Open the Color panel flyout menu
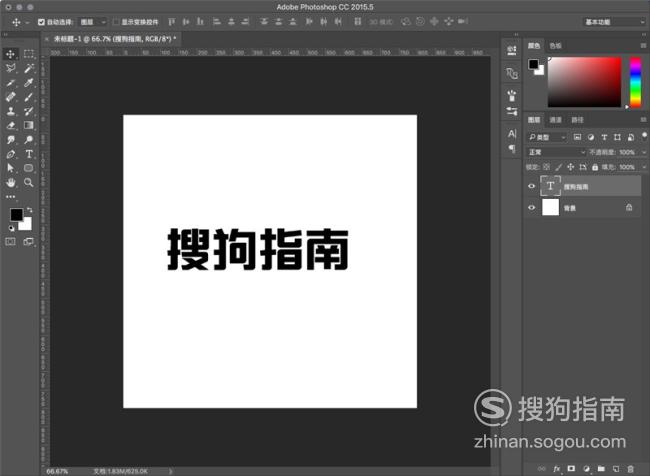This screenshot has height=476, width=650. tap(643, 45)
